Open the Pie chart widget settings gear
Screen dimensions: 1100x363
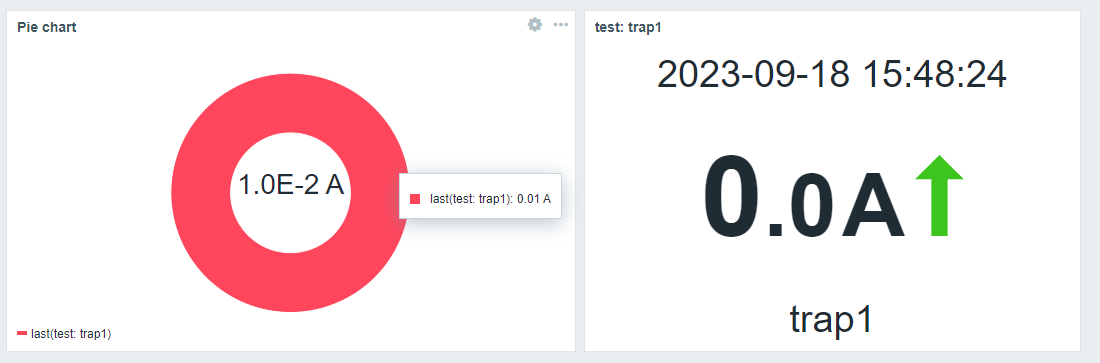click(535, 25)
